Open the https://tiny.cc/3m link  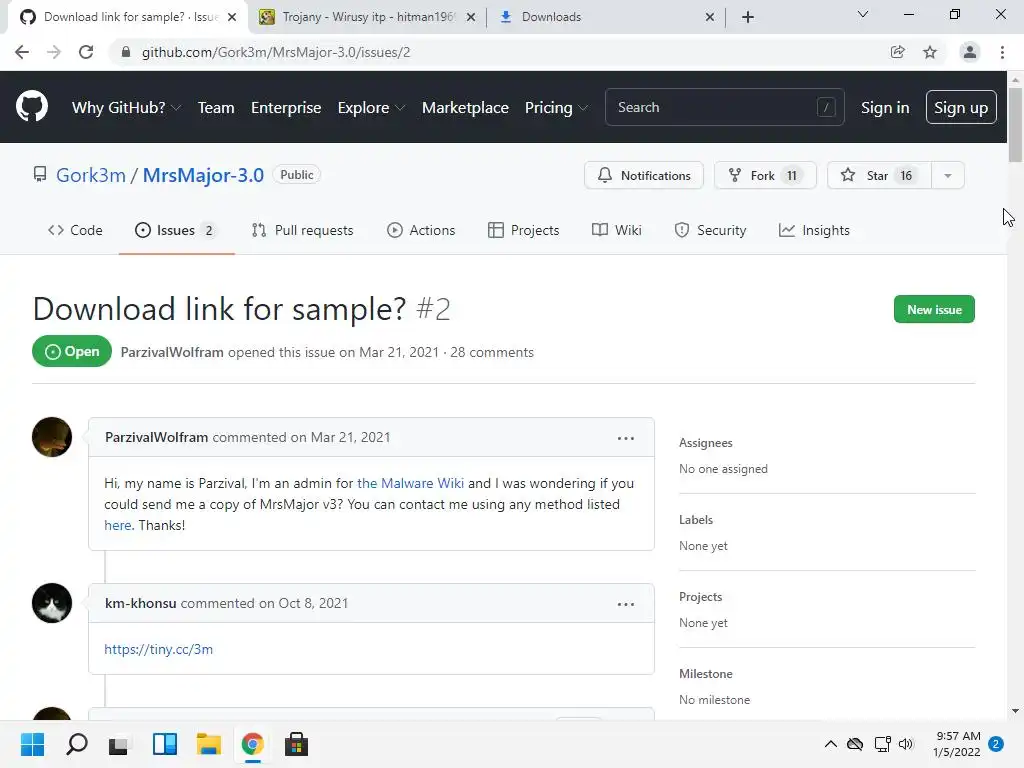158,649
